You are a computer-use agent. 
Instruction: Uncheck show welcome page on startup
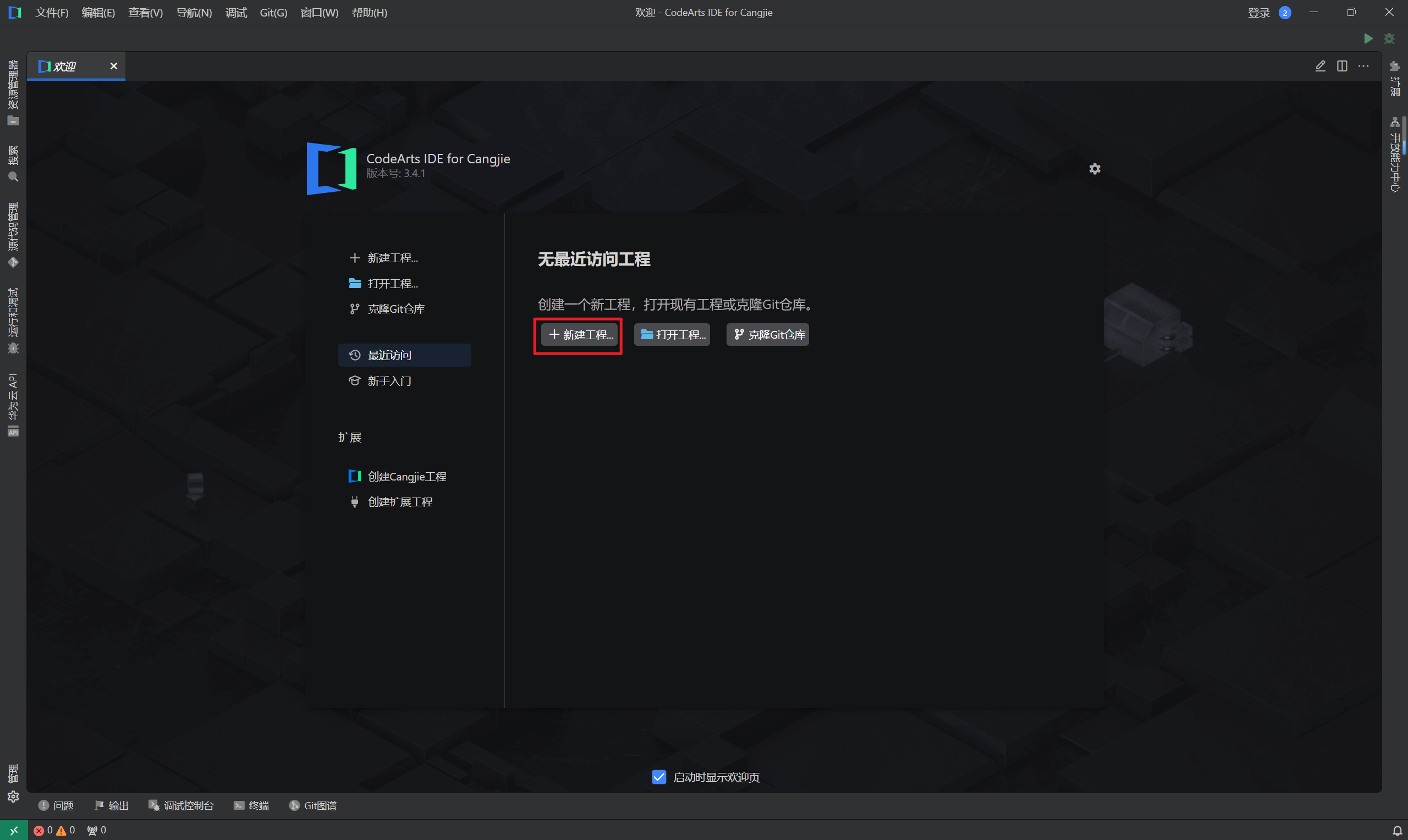(659, 777)
